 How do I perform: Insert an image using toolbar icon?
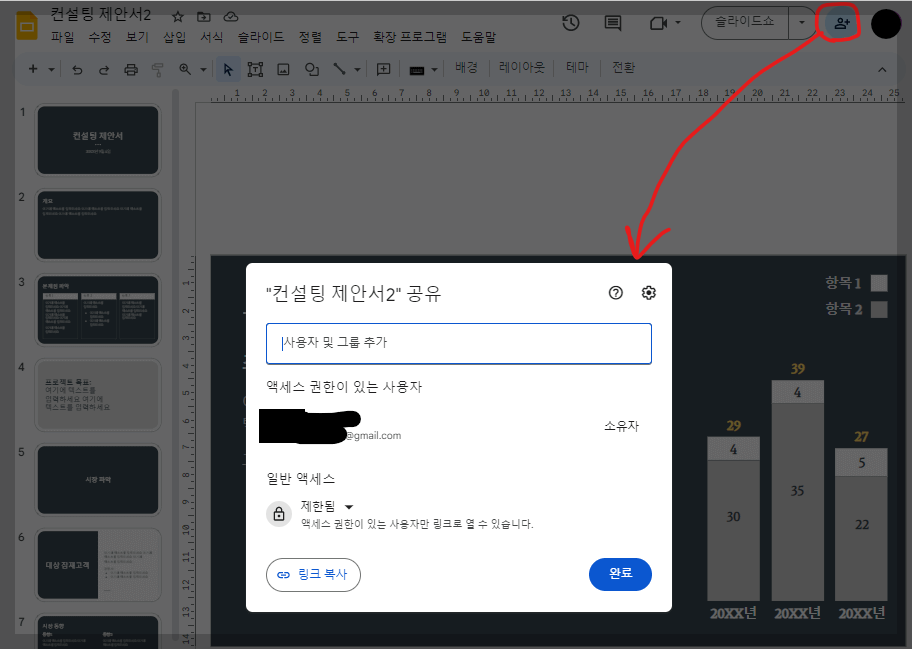[x=283, y=70]
